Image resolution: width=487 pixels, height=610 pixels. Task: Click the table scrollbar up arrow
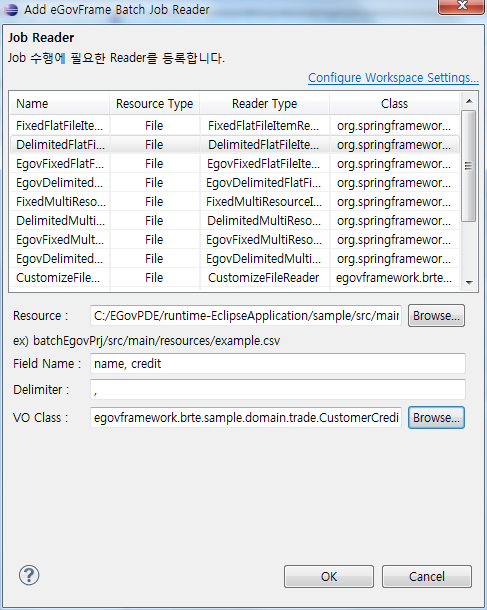point(469,101)
